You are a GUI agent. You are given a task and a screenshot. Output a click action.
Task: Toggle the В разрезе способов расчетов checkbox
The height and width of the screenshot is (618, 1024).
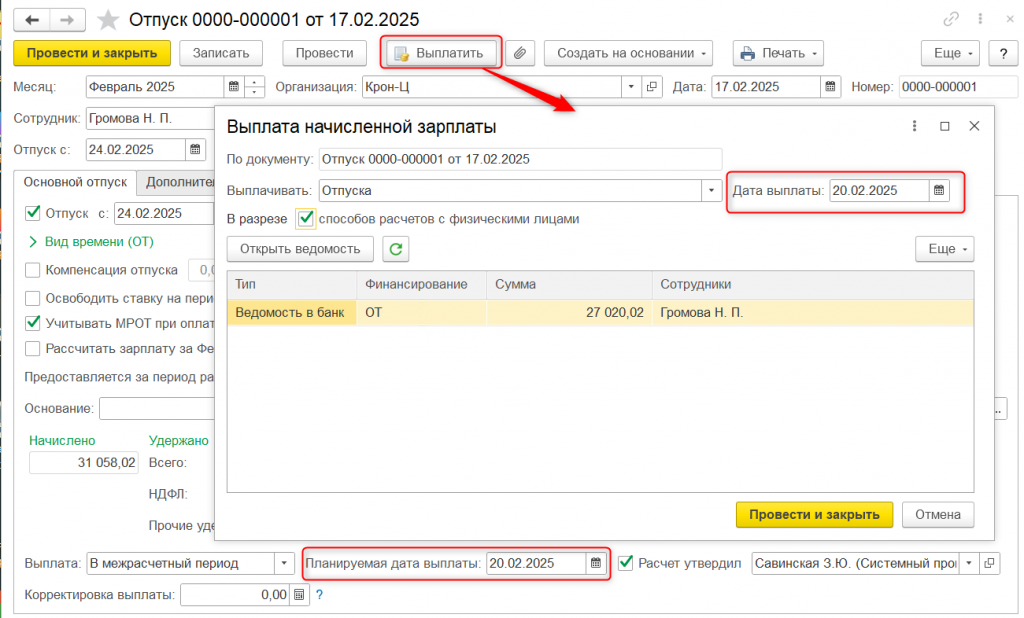click(305, 218)
